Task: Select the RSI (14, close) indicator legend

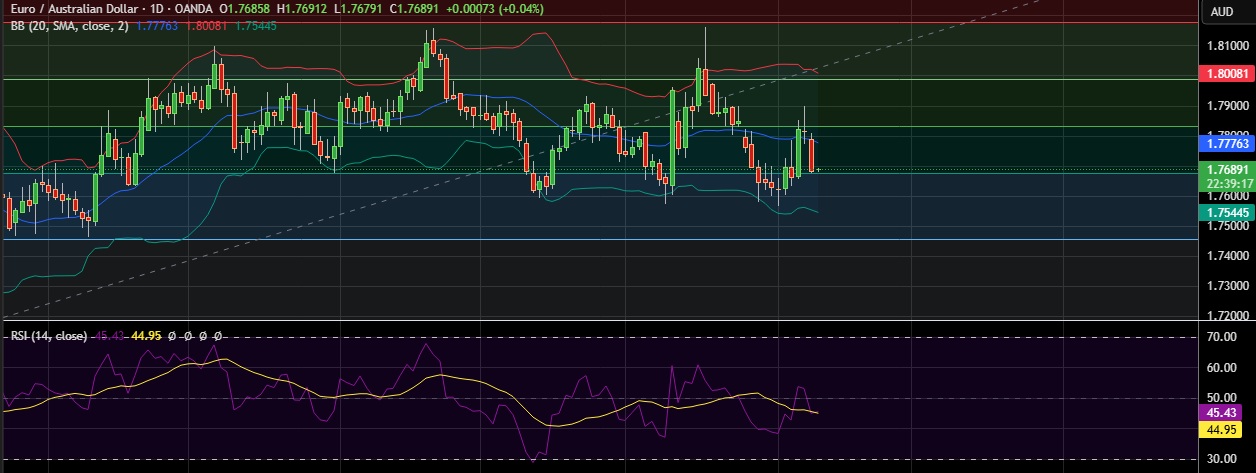Action: pyautogui.click(x=47, y=336)
